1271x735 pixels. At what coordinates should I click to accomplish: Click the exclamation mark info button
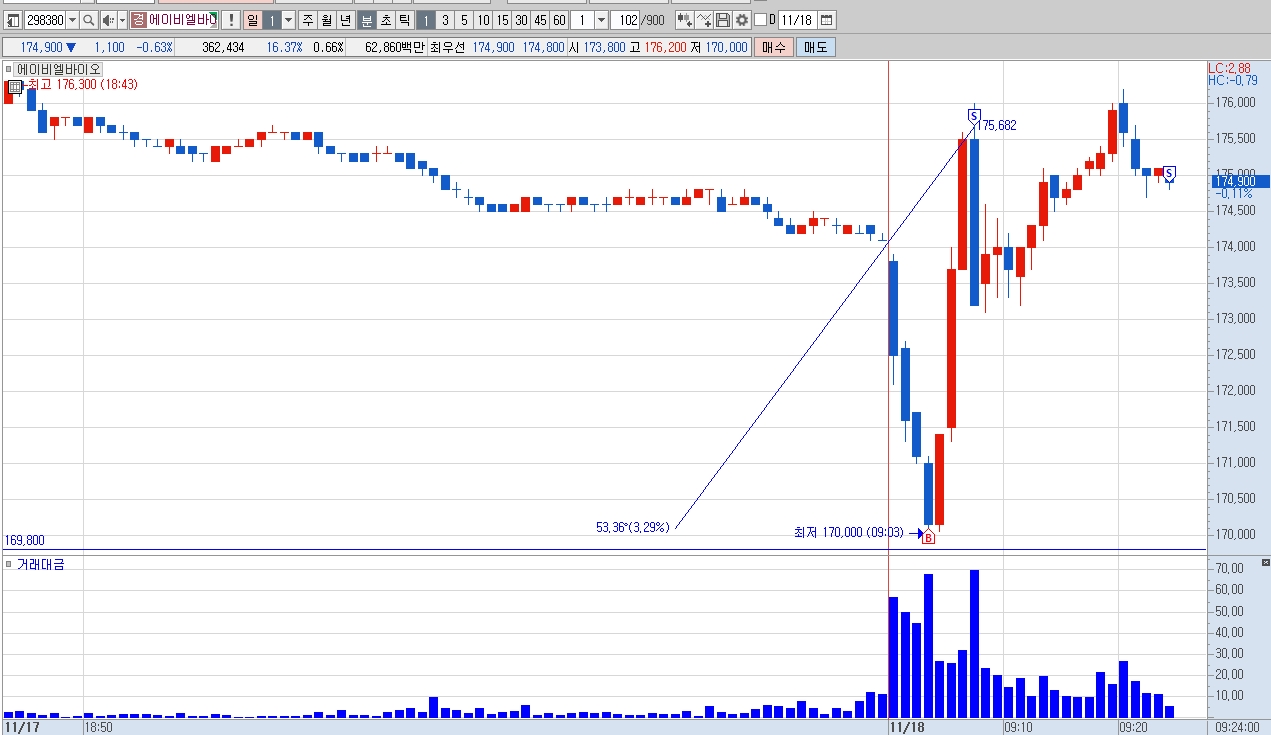[x=231, y=20]
